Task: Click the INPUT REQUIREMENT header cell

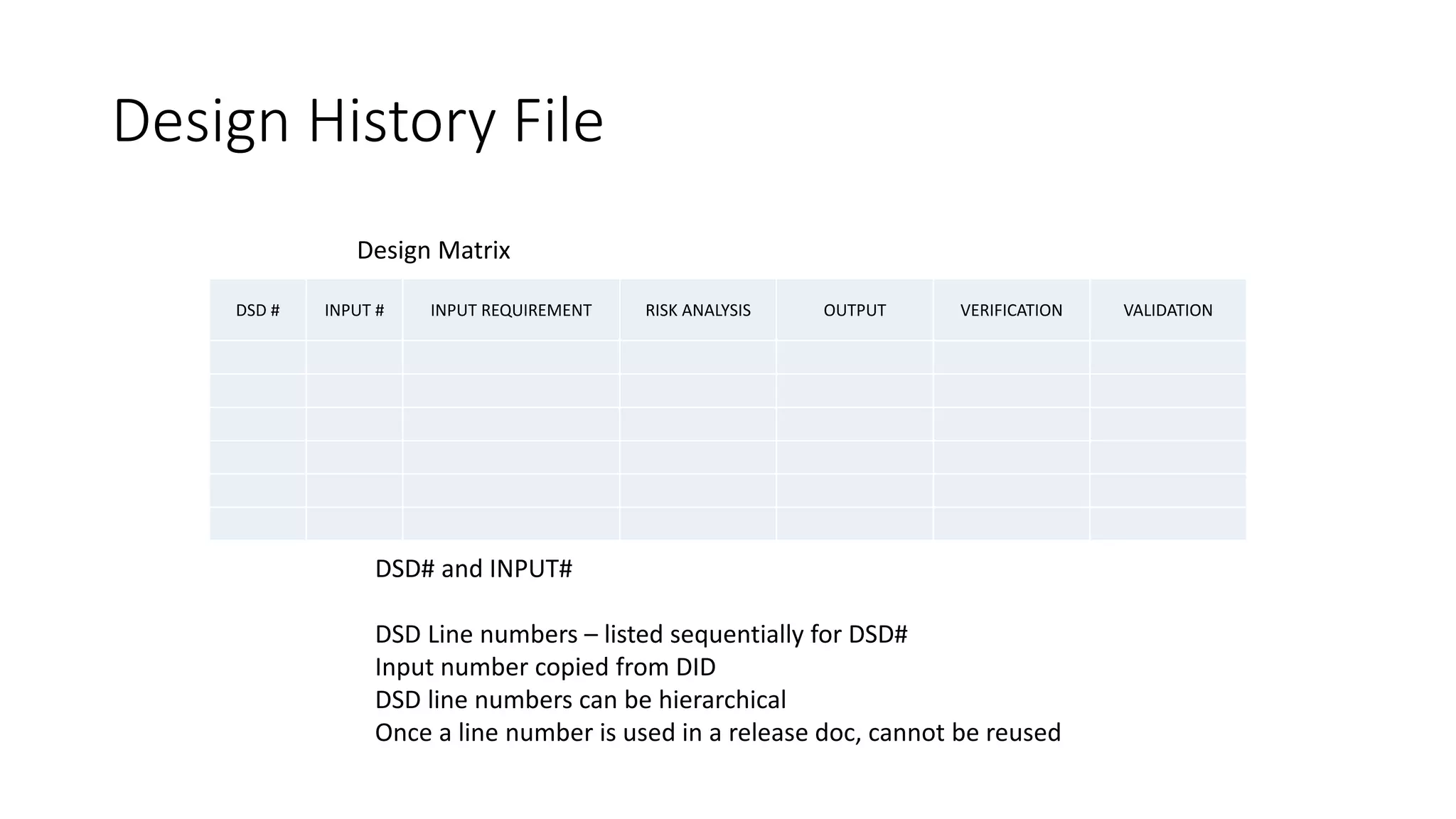Action: pyautogui.click(x=510, y=311)
